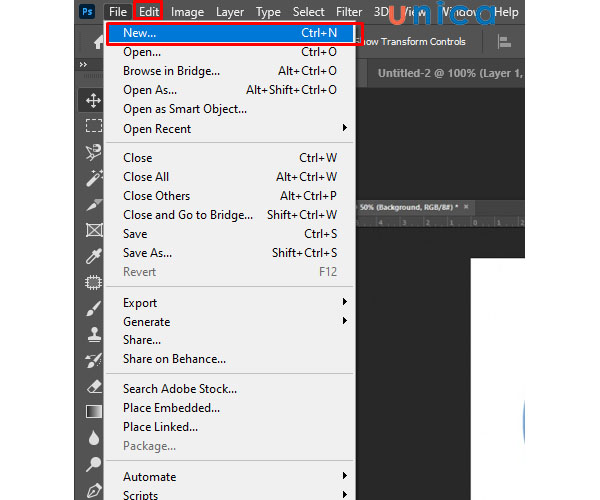Select the Lasso tool

[x=93, y=152]
